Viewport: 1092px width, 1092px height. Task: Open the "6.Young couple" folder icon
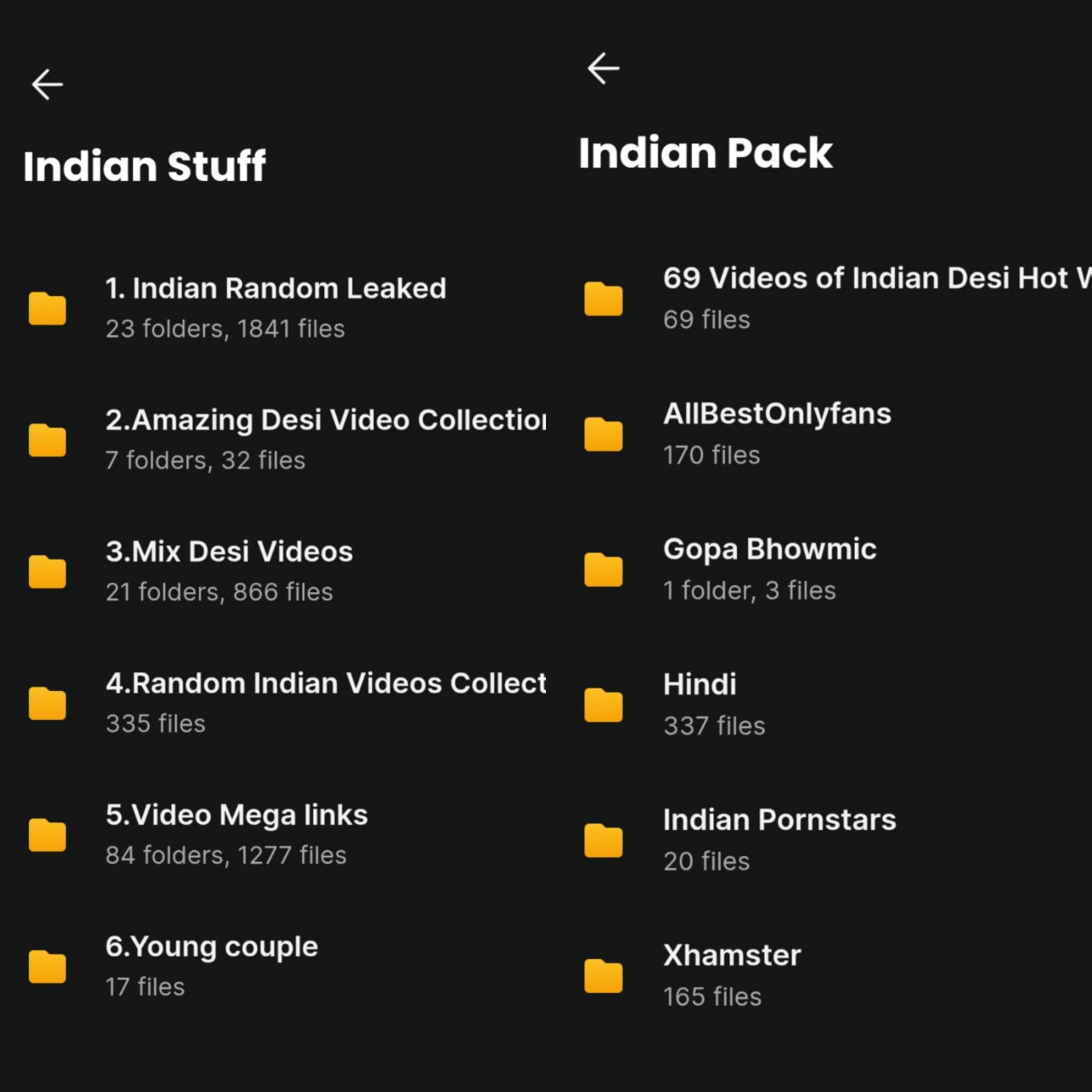pos(47,966)
